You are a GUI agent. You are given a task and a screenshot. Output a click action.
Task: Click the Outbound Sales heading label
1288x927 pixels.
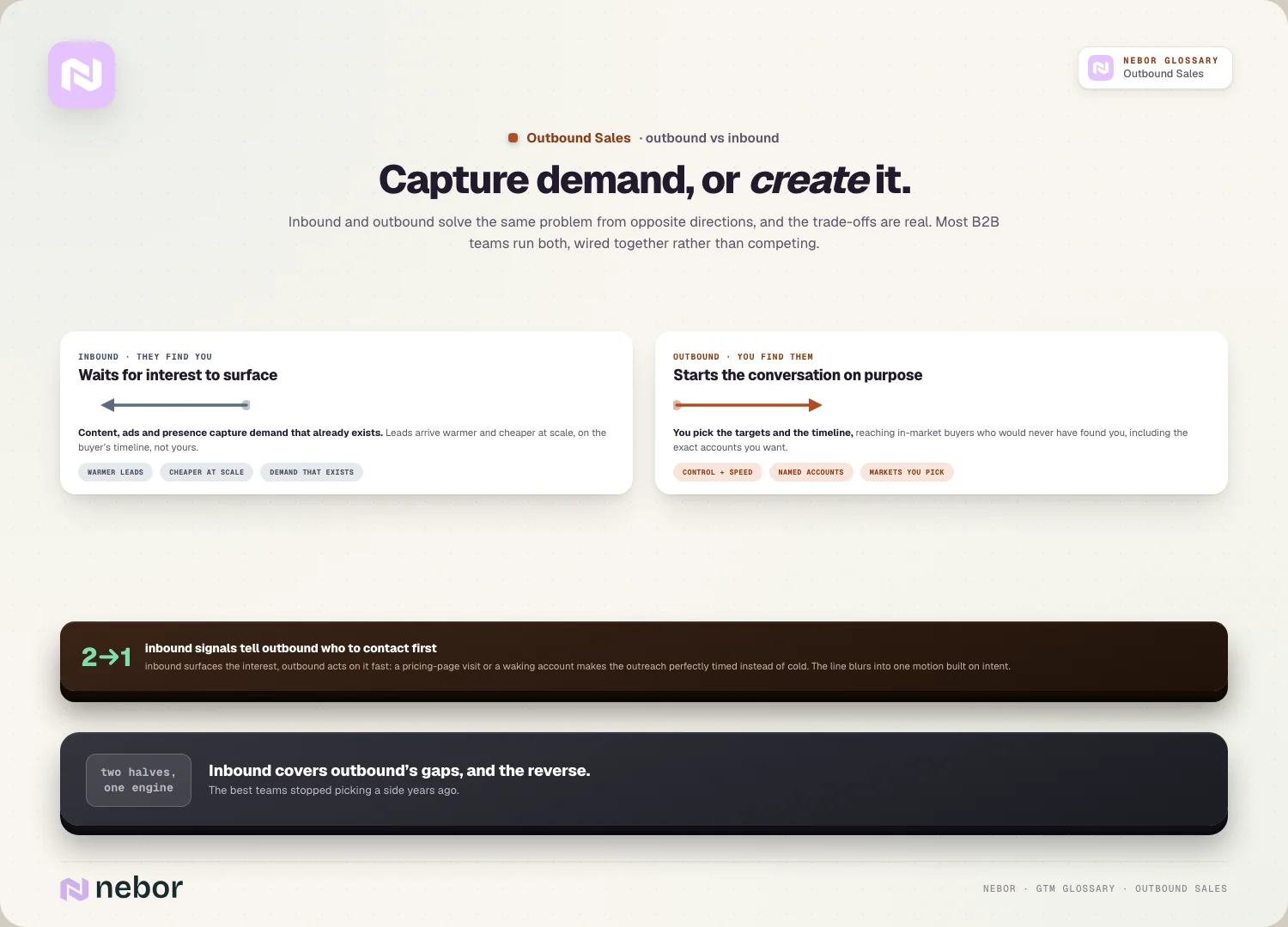(579, 138)
